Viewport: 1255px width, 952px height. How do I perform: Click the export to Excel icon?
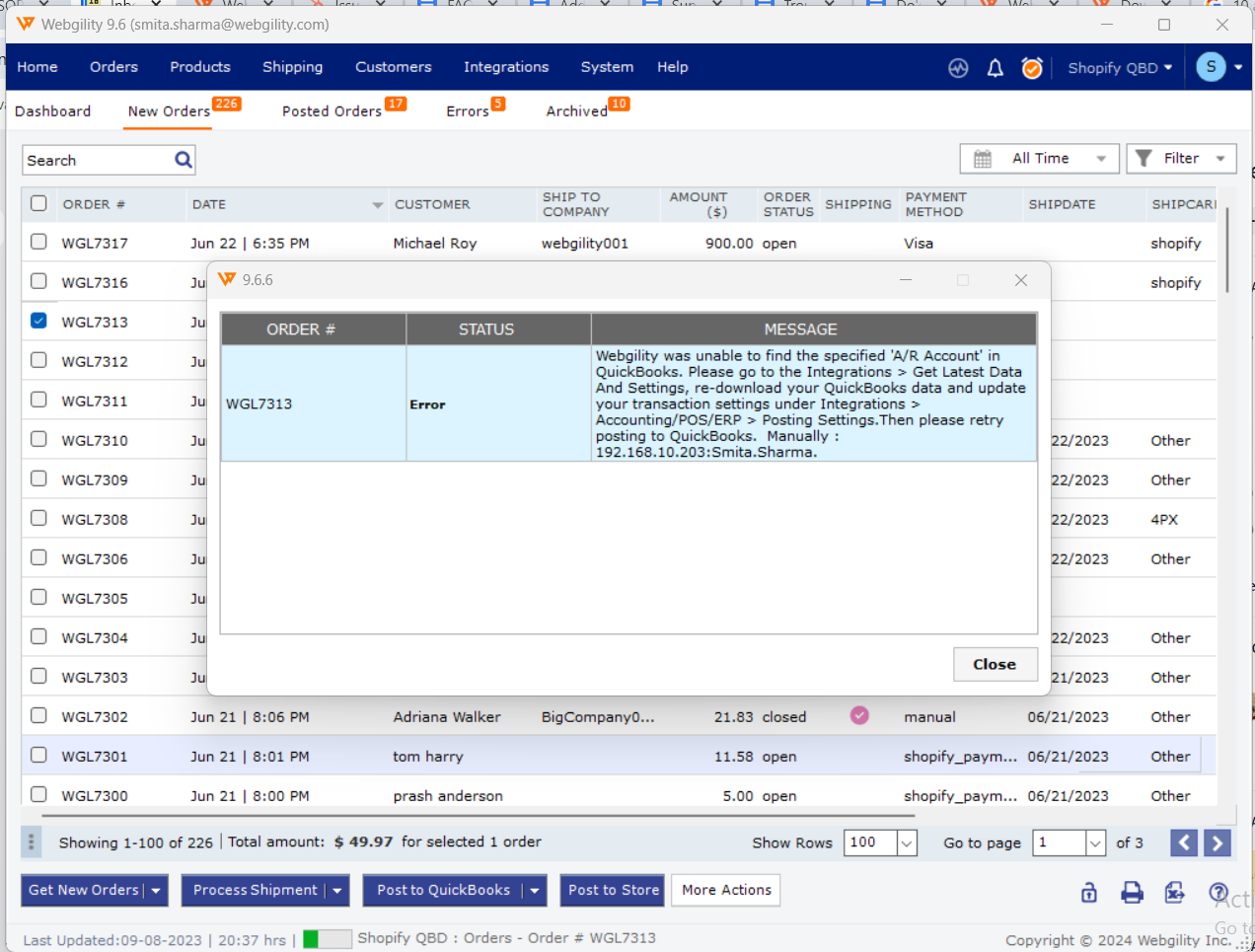point(1174,892)
